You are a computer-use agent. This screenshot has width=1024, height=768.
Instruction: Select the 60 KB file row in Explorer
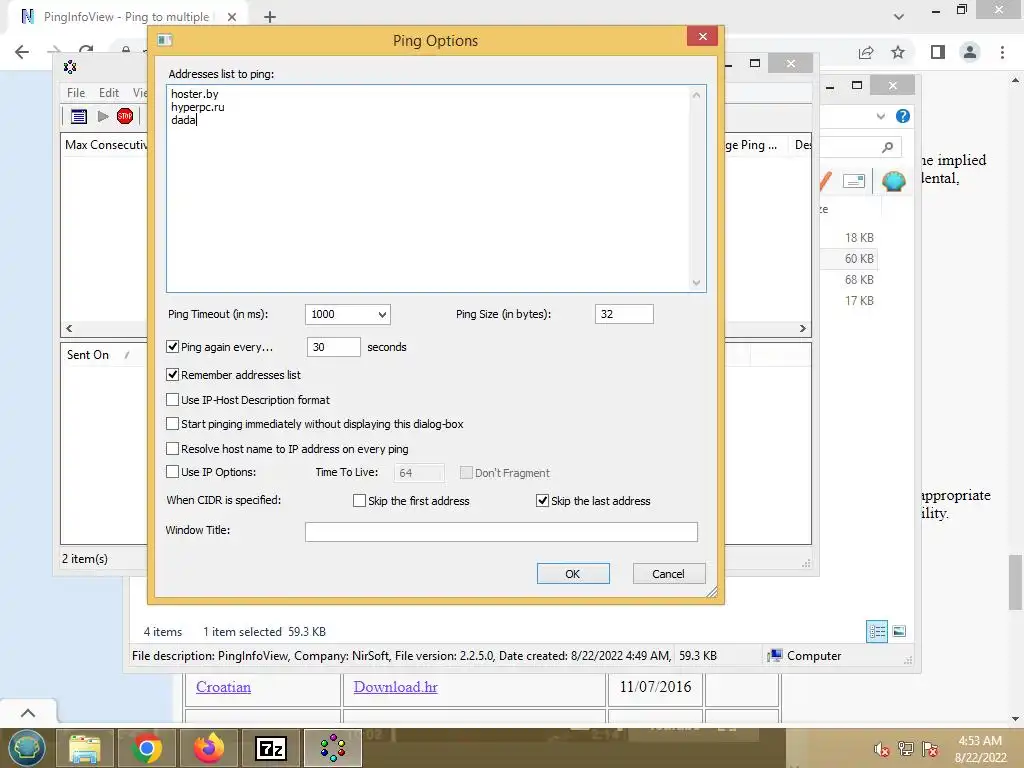click(850, 259)
